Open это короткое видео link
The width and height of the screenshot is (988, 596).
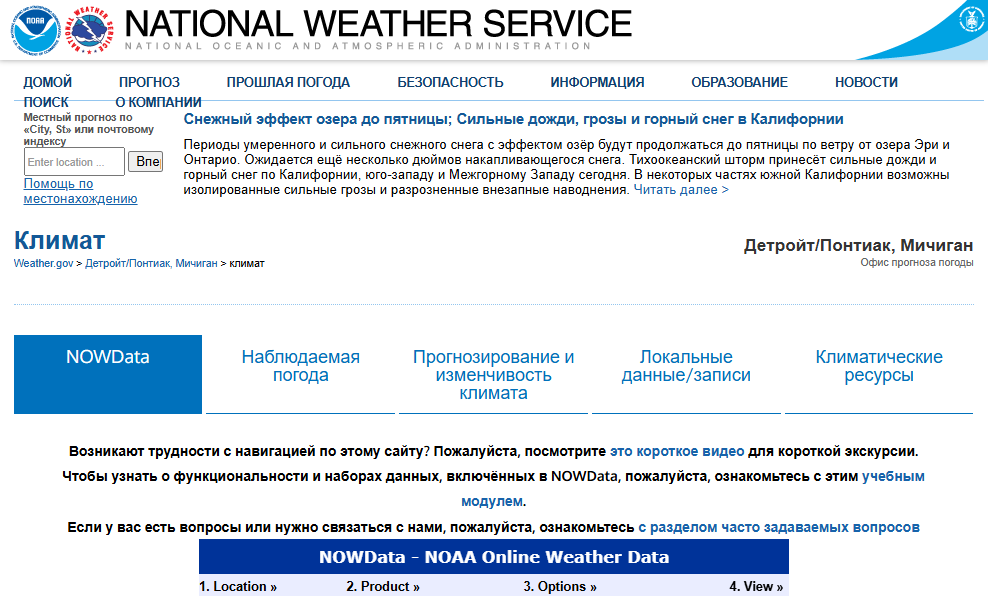coord(677,451)
